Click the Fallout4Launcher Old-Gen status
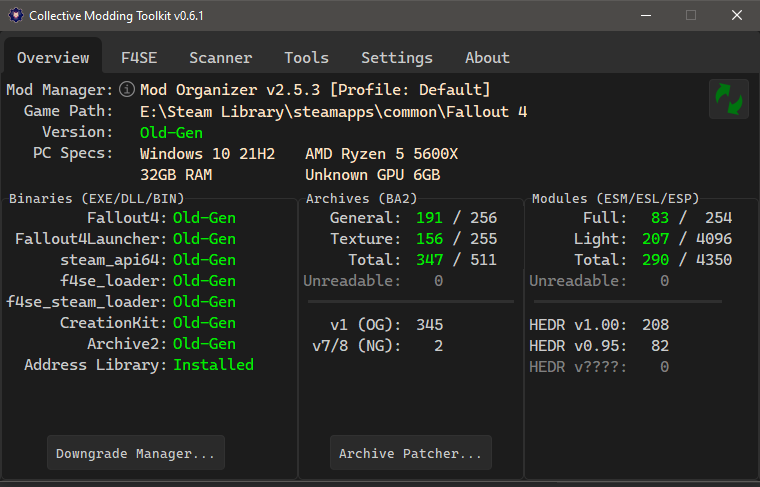This screenshot has width=760, height=487. tap(204, 238)
